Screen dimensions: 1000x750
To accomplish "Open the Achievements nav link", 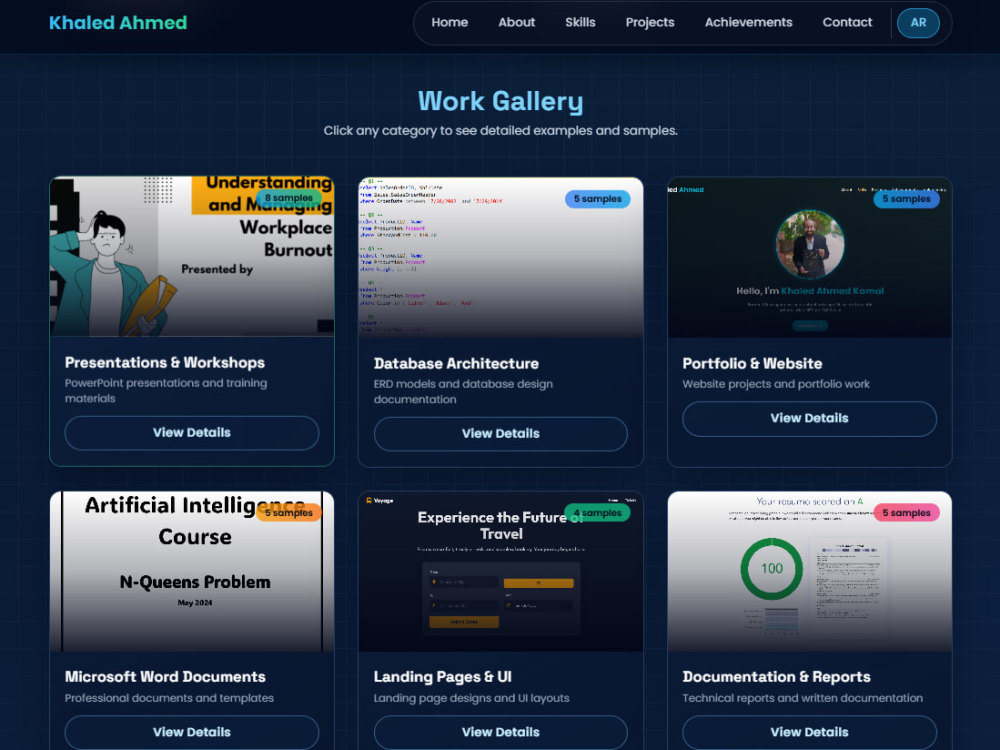I will (x=748, y=22).
